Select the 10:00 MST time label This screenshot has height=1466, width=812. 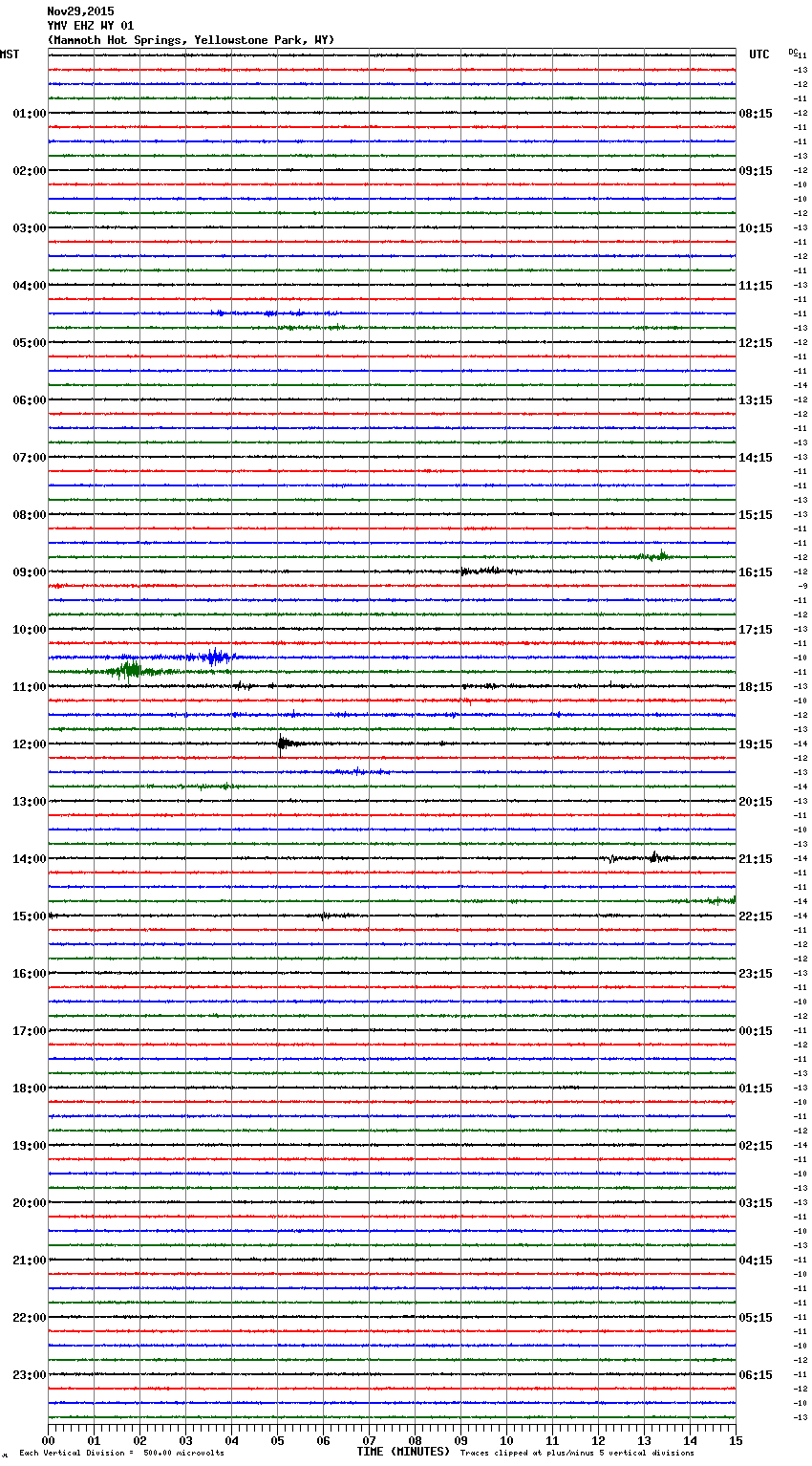[x=30, y=630]
